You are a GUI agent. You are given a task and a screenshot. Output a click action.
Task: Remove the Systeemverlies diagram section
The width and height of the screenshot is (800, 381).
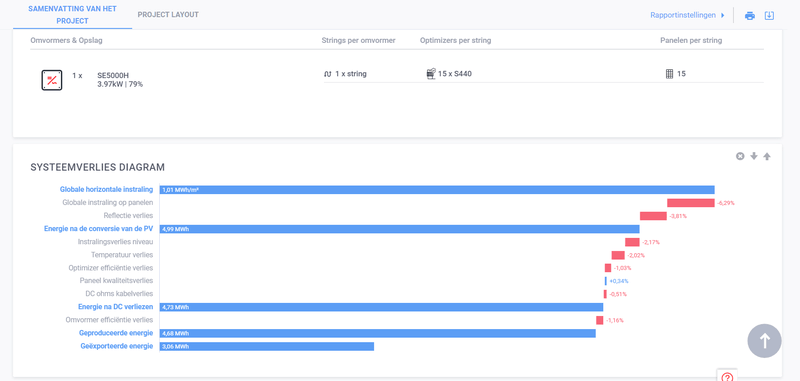click(740, 156)
